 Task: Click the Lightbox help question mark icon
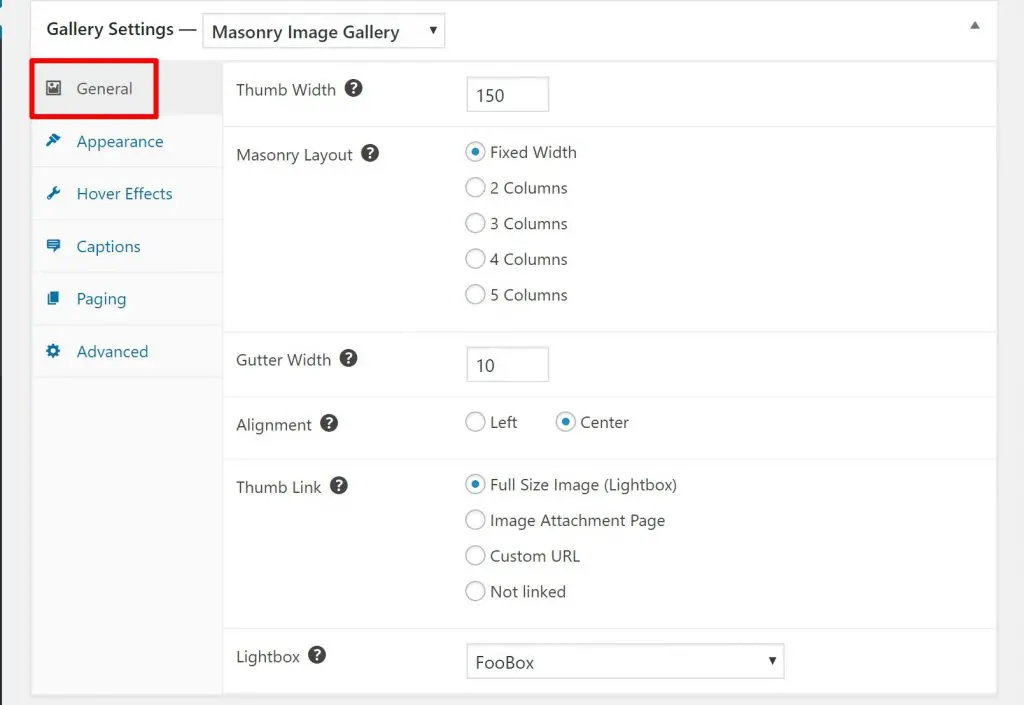pos(317,656)
